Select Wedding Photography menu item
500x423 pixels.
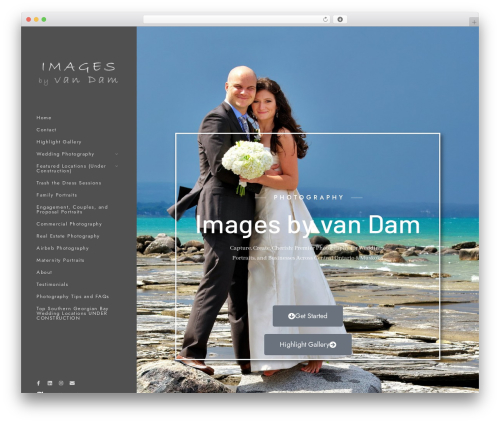[x=65, y=154]
